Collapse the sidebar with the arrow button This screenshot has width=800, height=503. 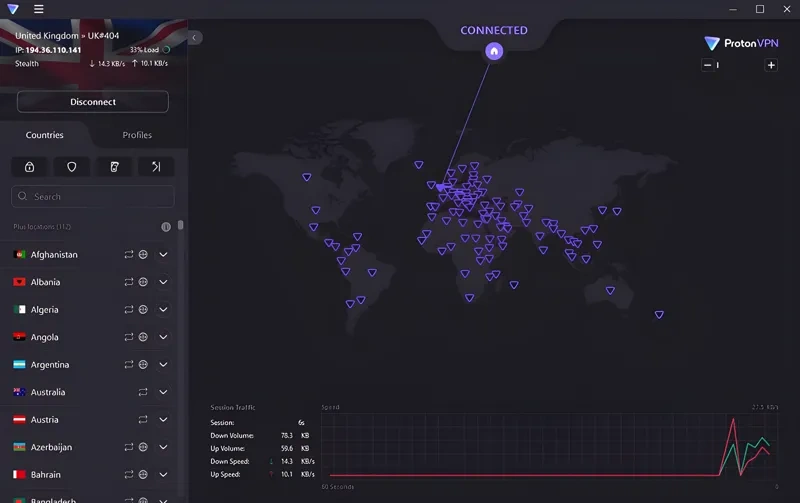tap(194, 38)
